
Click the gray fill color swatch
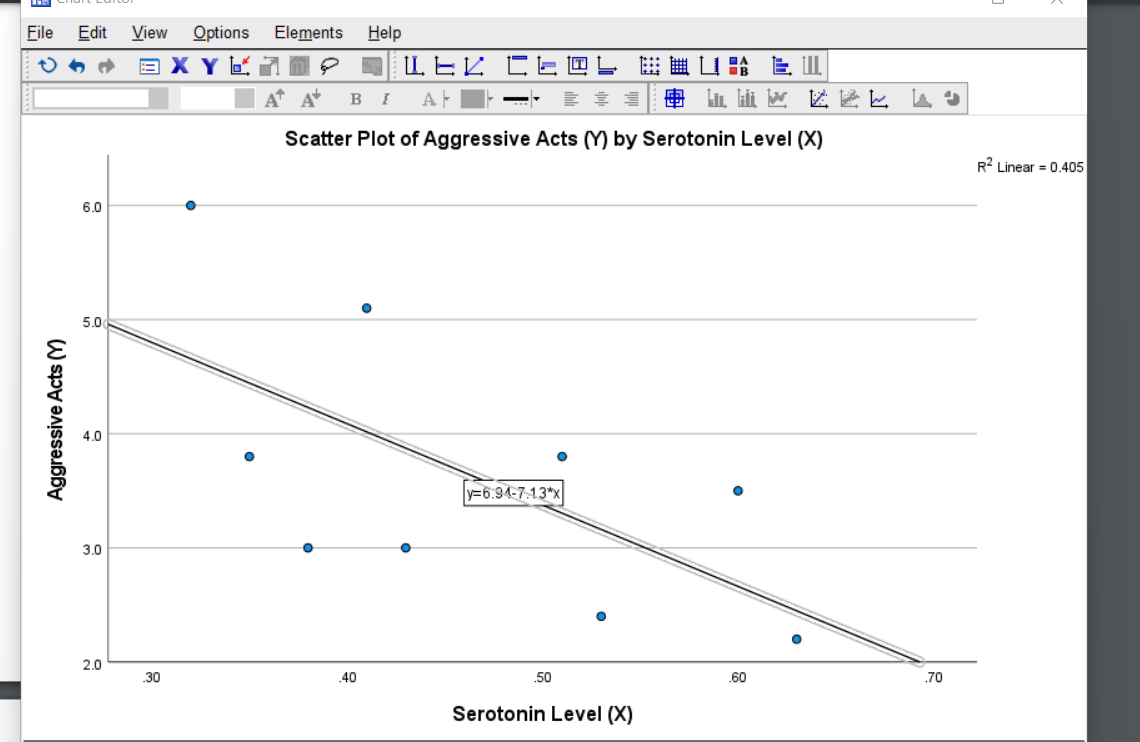tap(473, 99)
